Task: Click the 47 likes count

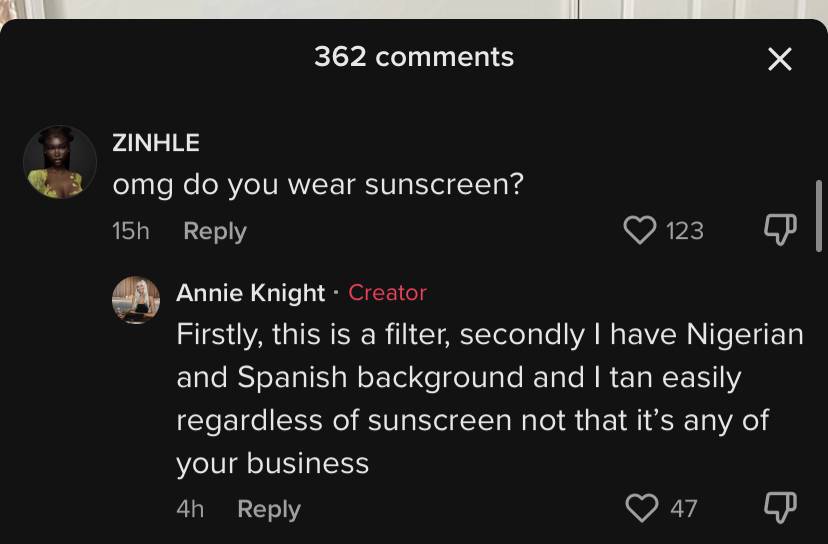Action: (684, 509)
